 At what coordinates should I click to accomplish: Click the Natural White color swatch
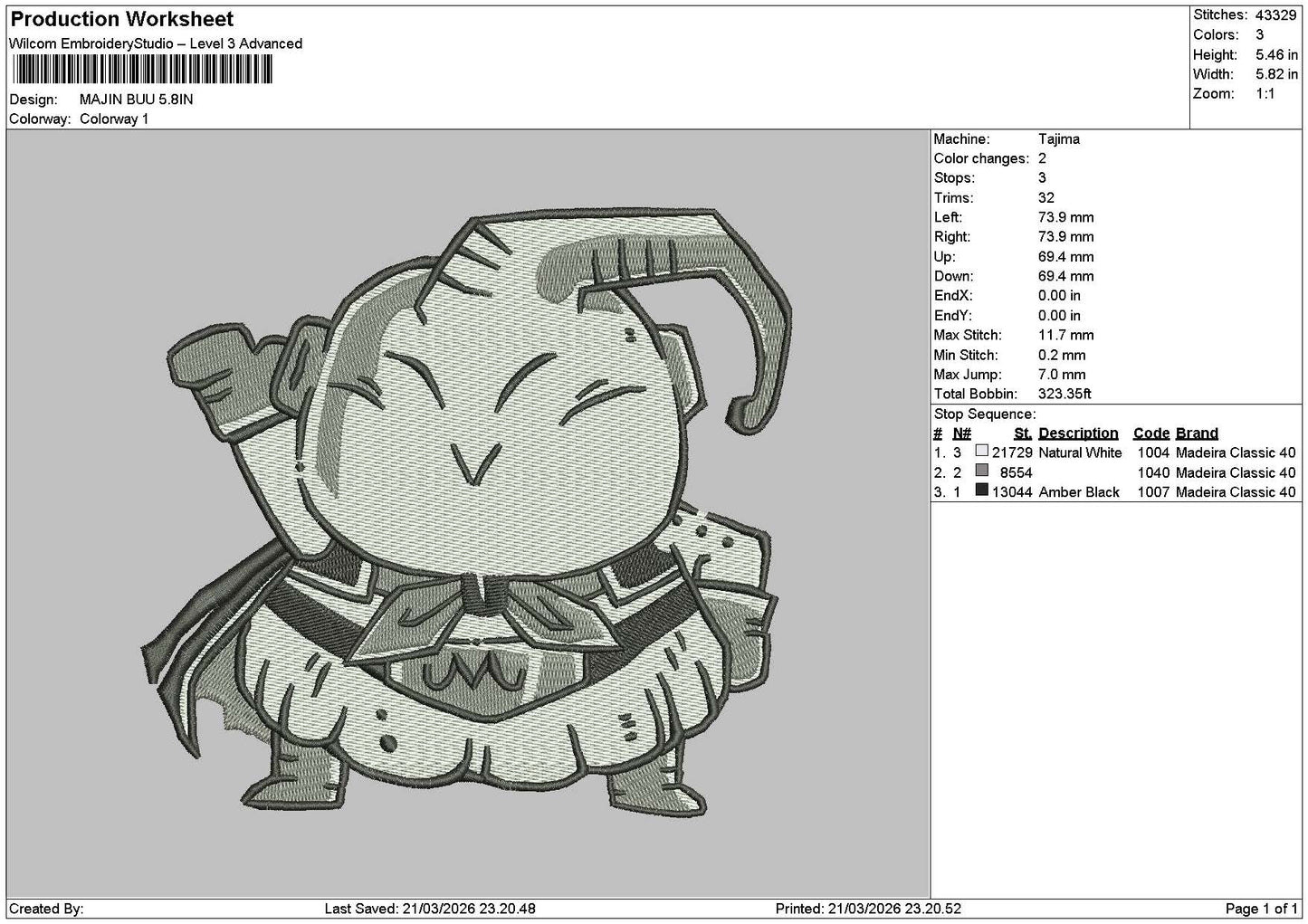click(982, 452)
